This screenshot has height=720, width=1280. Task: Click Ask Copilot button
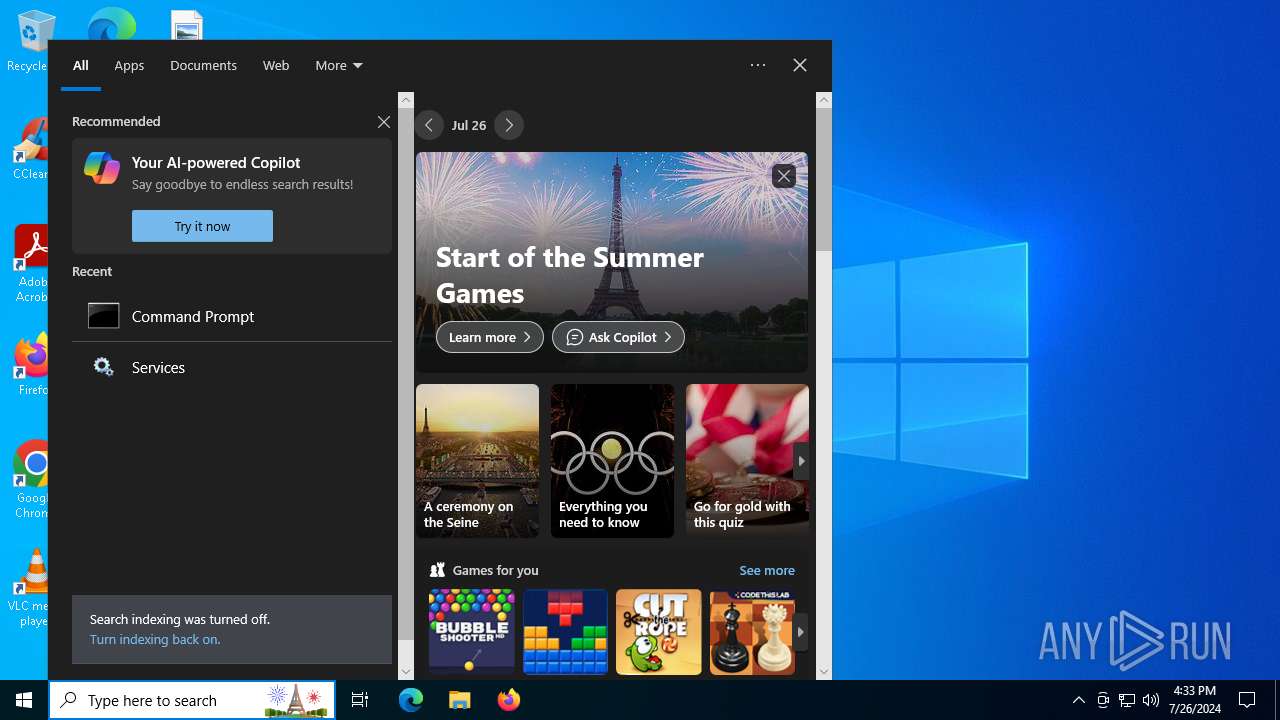618,337
